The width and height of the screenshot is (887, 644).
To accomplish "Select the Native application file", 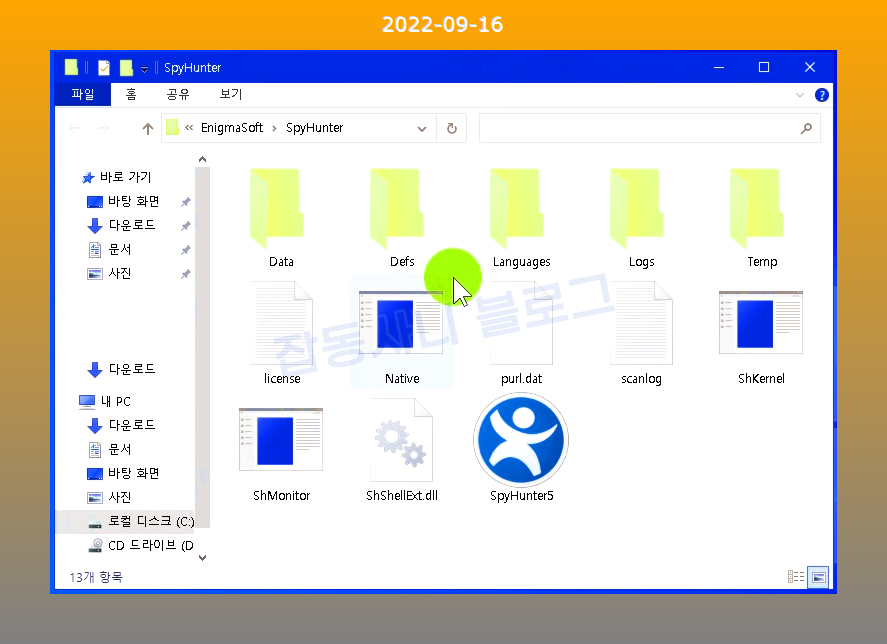I will coord(402,334).
